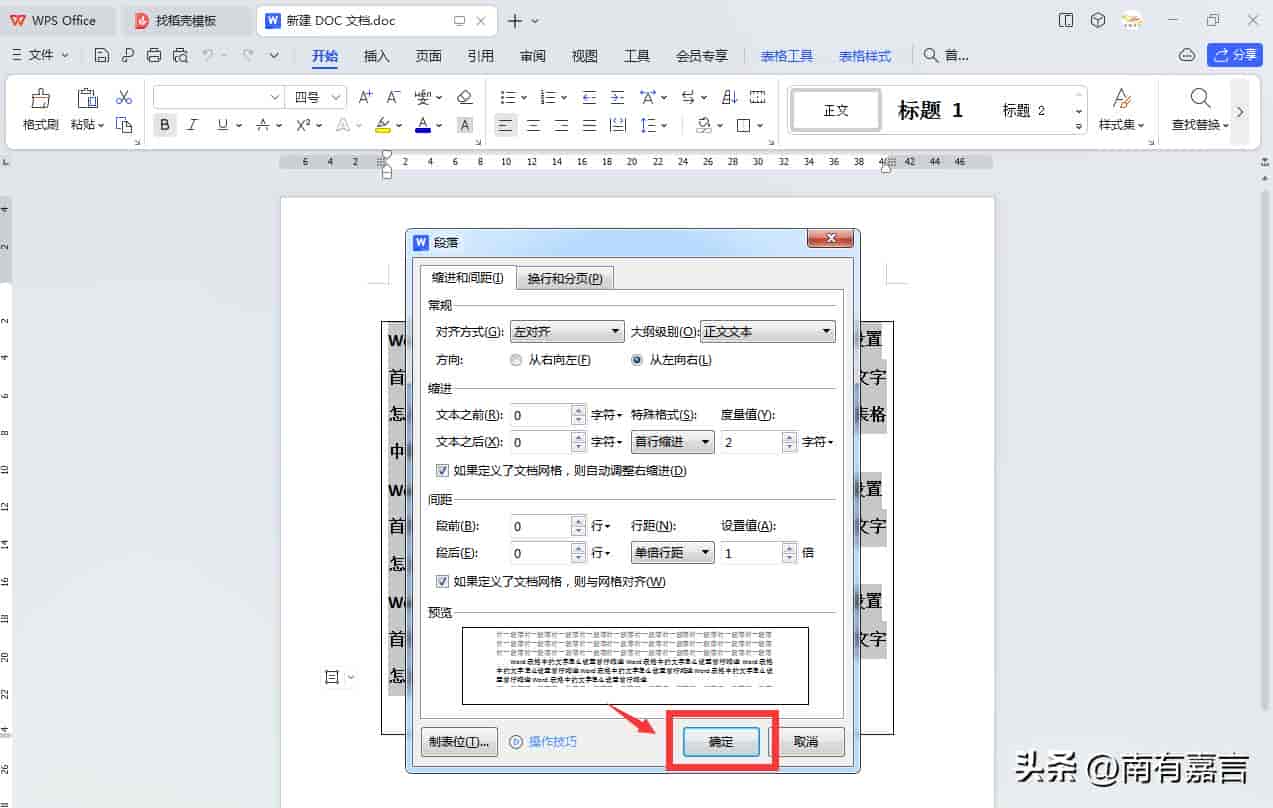Open the Outline Level (大纲级别) dropdown

(x=768, y=331)
